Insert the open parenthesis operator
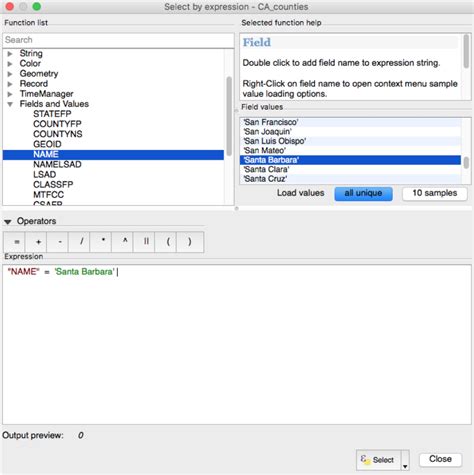 pos(166,242)
